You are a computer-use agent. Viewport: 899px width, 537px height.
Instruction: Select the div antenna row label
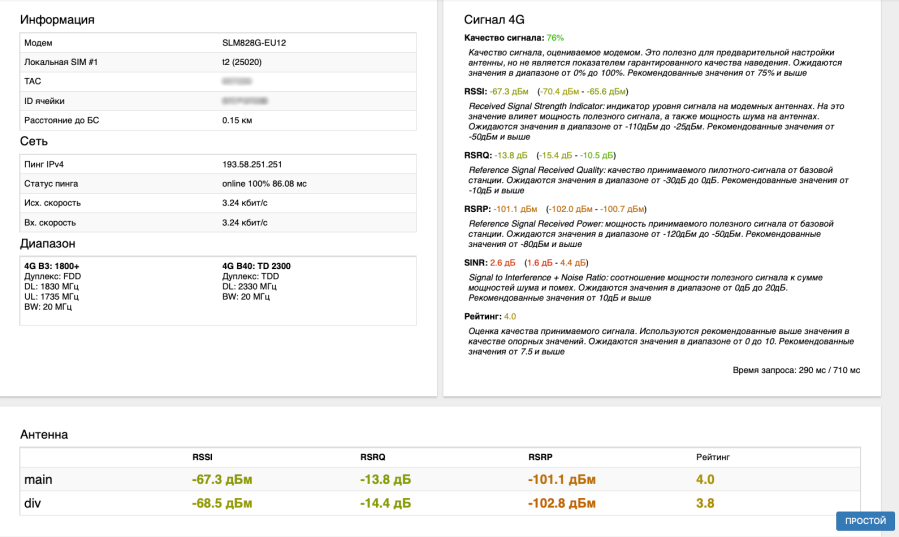(x=32, y=503)
